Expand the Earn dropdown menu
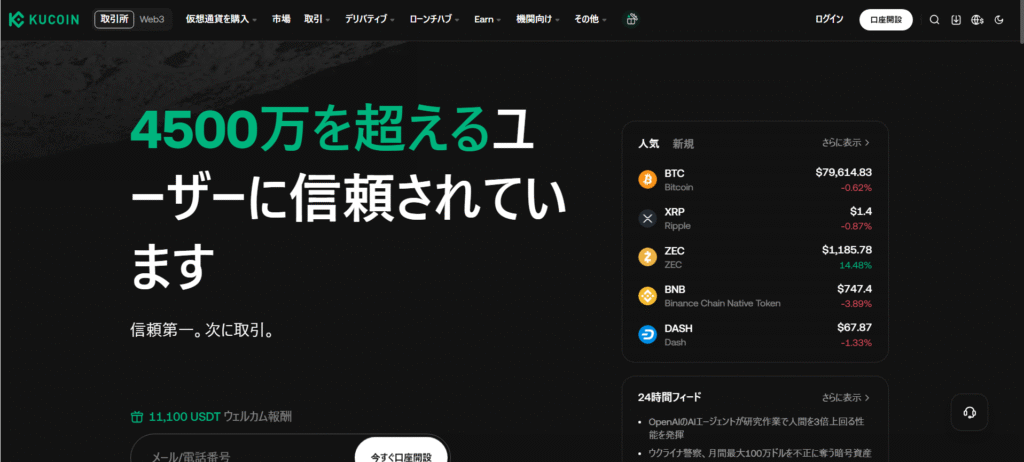The height and width of the screenshot is (462, 1024). point(487,20)
